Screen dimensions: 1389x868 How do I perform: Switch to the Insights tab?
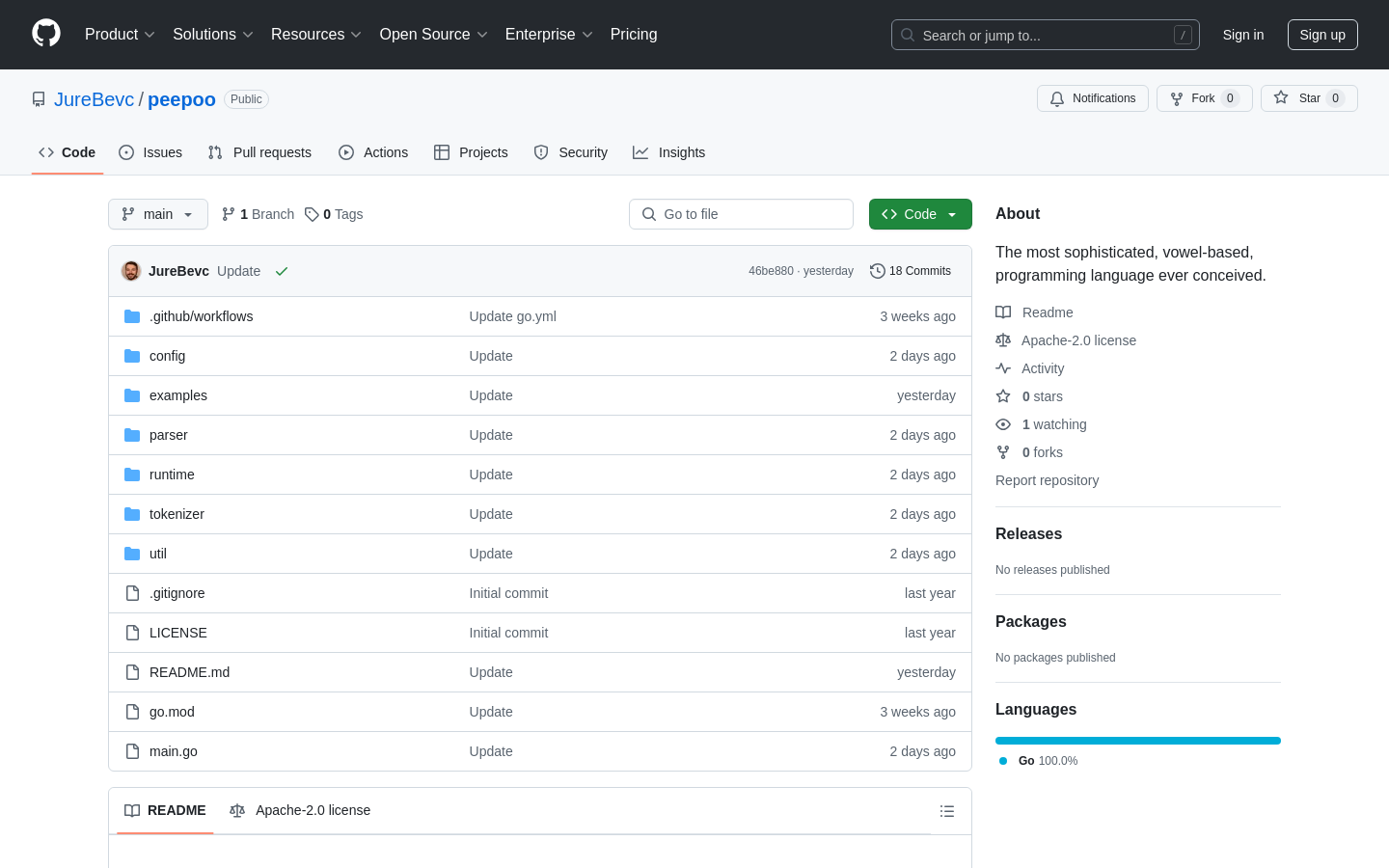pos(669,152)
